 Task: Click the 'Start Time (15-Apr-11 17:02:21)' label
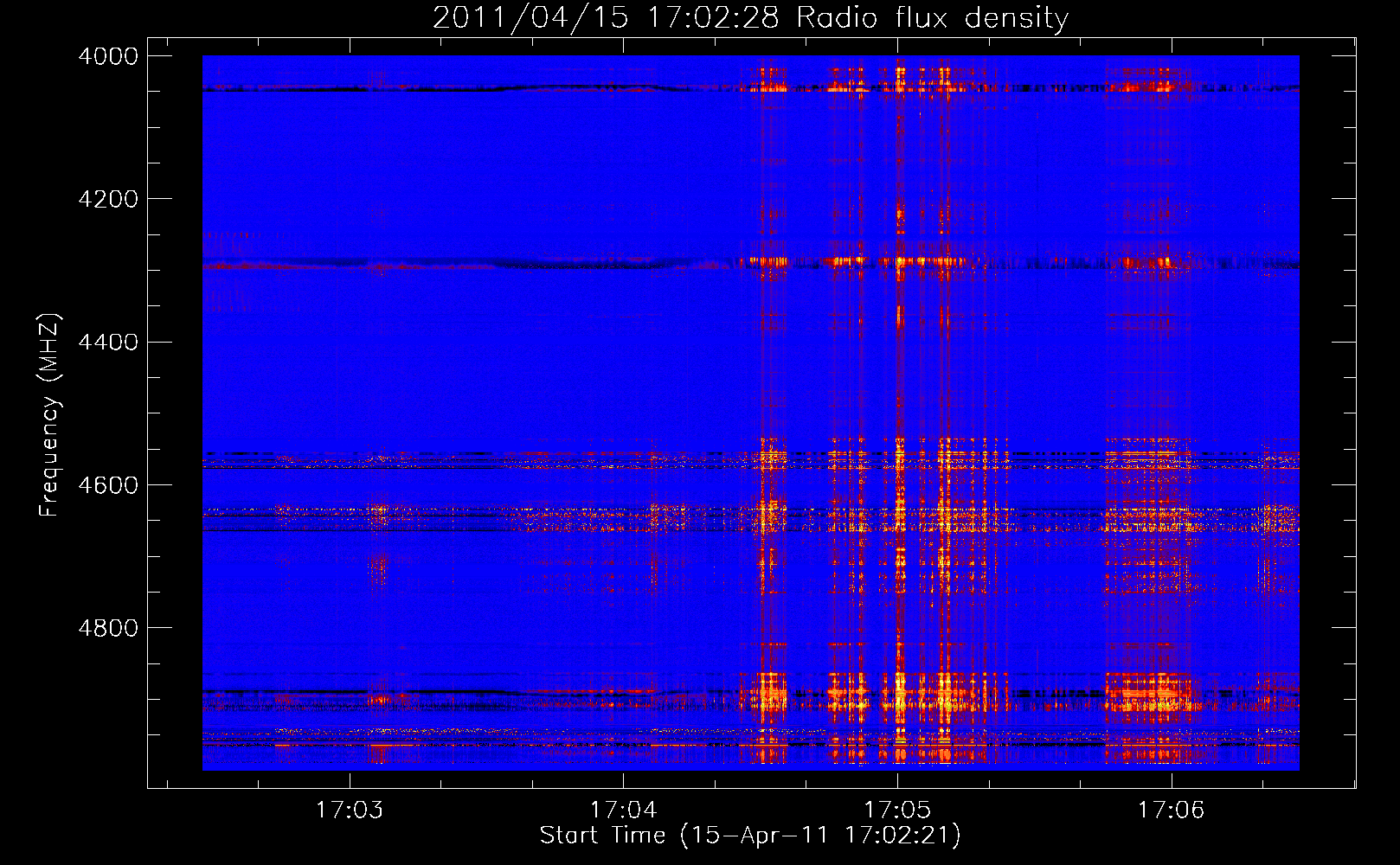750,836
